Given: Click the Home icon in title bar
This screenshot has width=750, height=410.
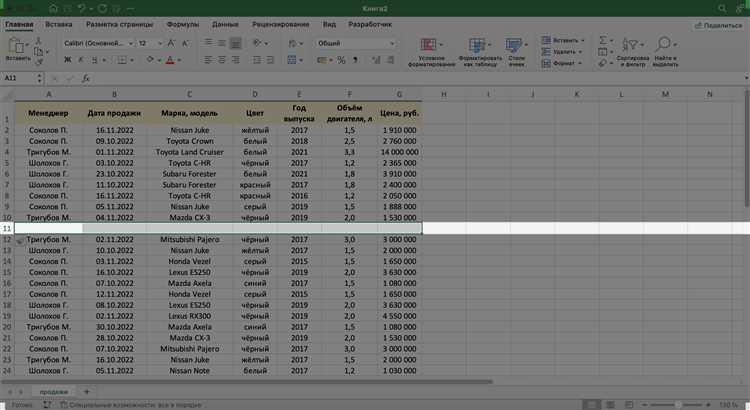Looking at the screenshot, I should pyautogui.click(x=53, y=9).
